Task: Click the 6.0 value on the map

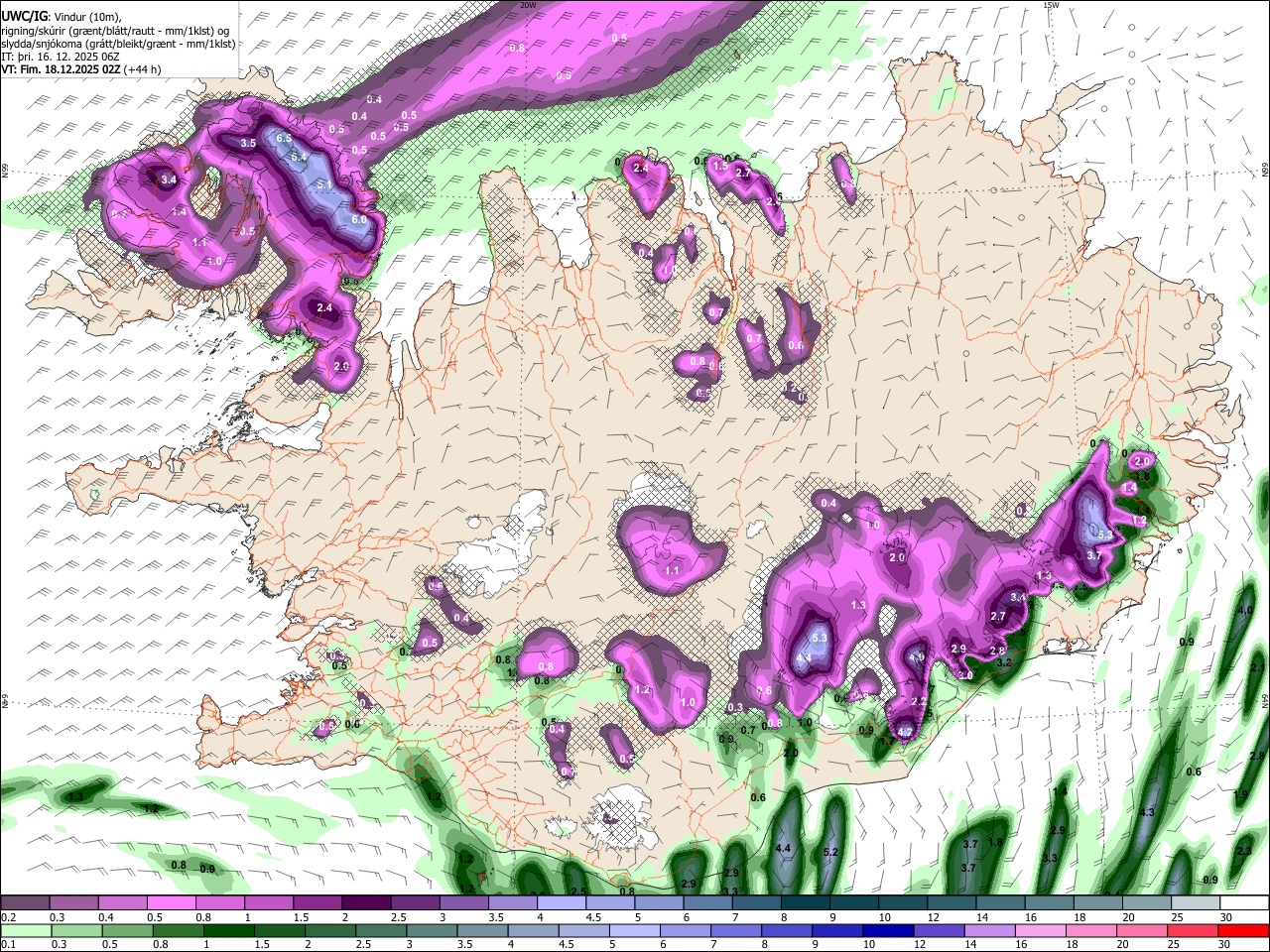Action: (359, 218)
